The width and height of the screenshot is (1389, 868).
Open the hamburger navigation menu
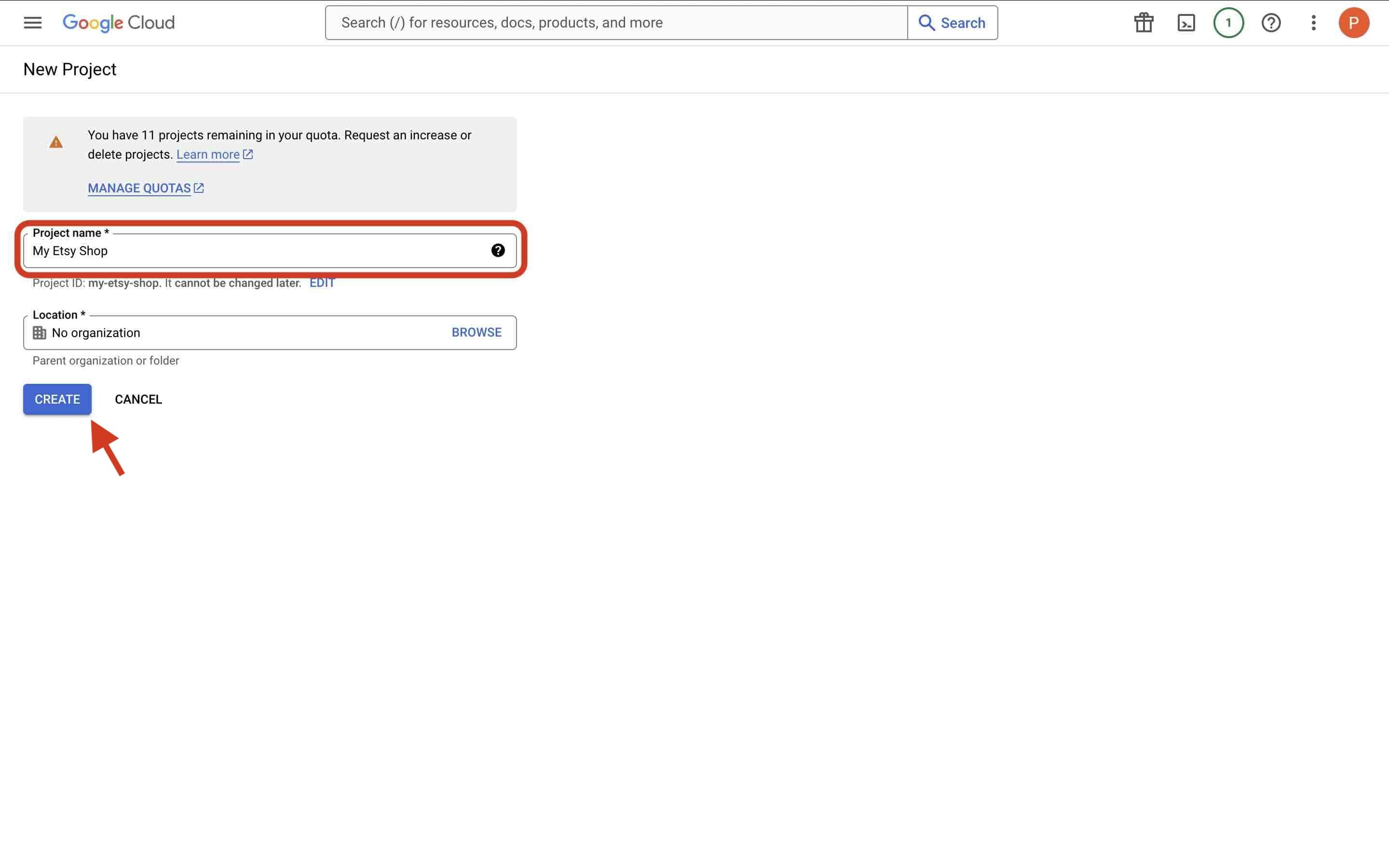click(32, 22)
